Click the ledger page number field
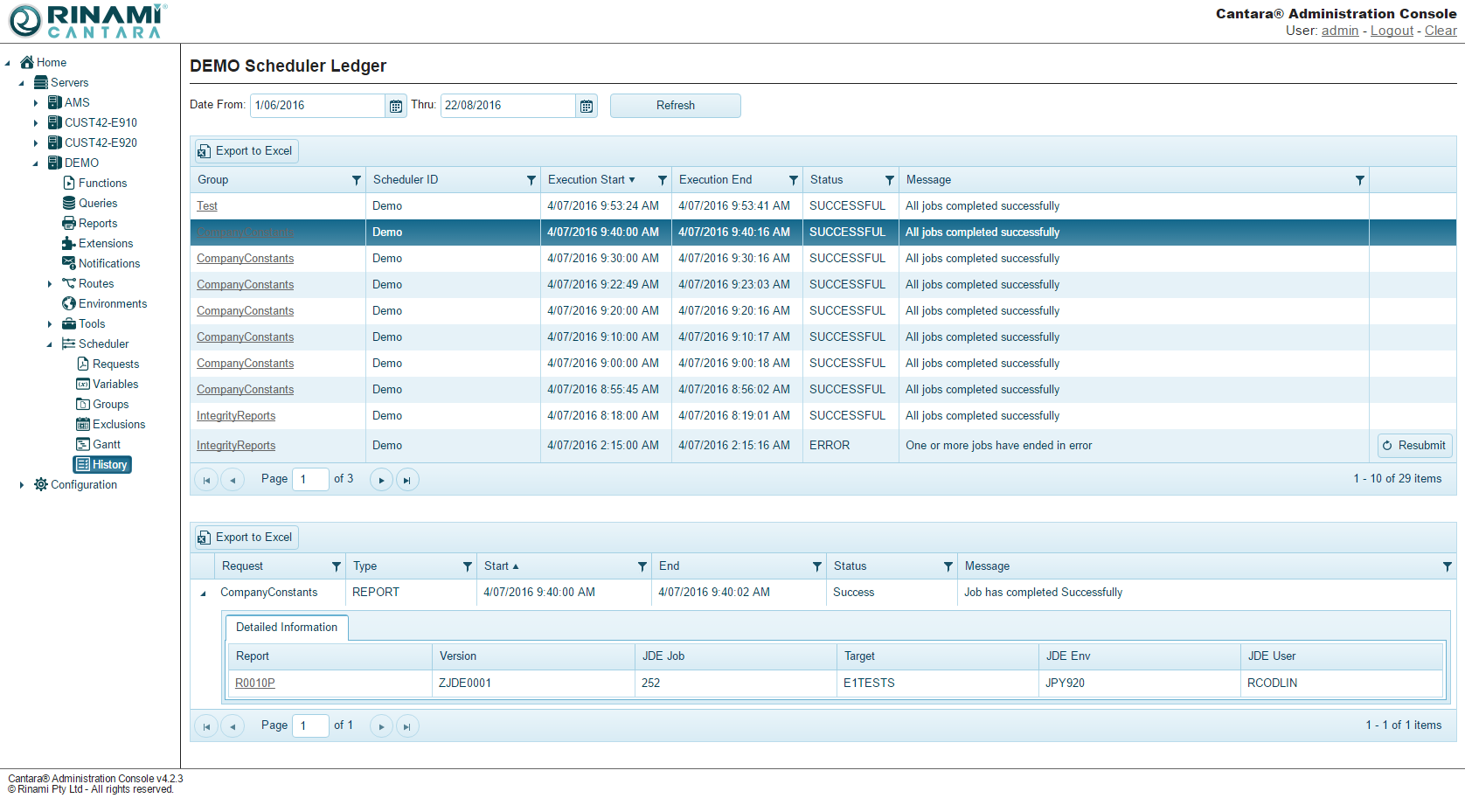The width and height of the screenshot is (1465, 812). click(309, 480)
